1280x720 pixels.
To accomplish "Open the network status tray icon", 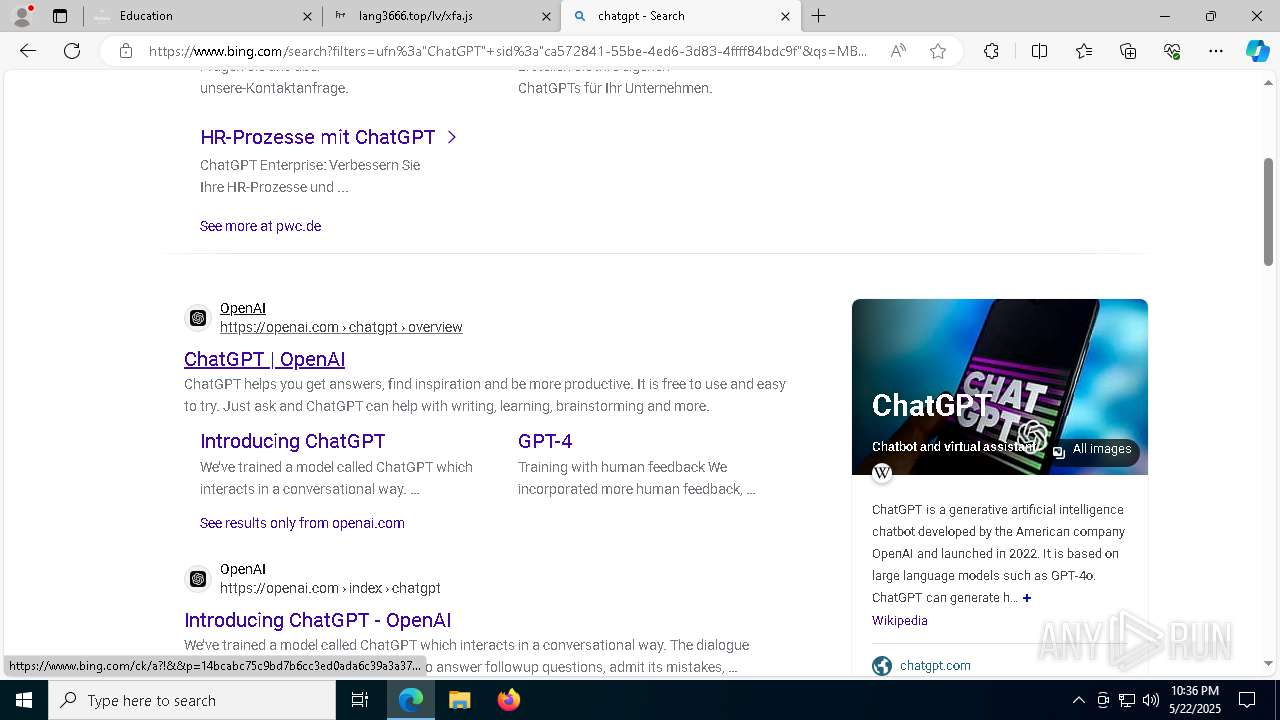I will 1127,700.
